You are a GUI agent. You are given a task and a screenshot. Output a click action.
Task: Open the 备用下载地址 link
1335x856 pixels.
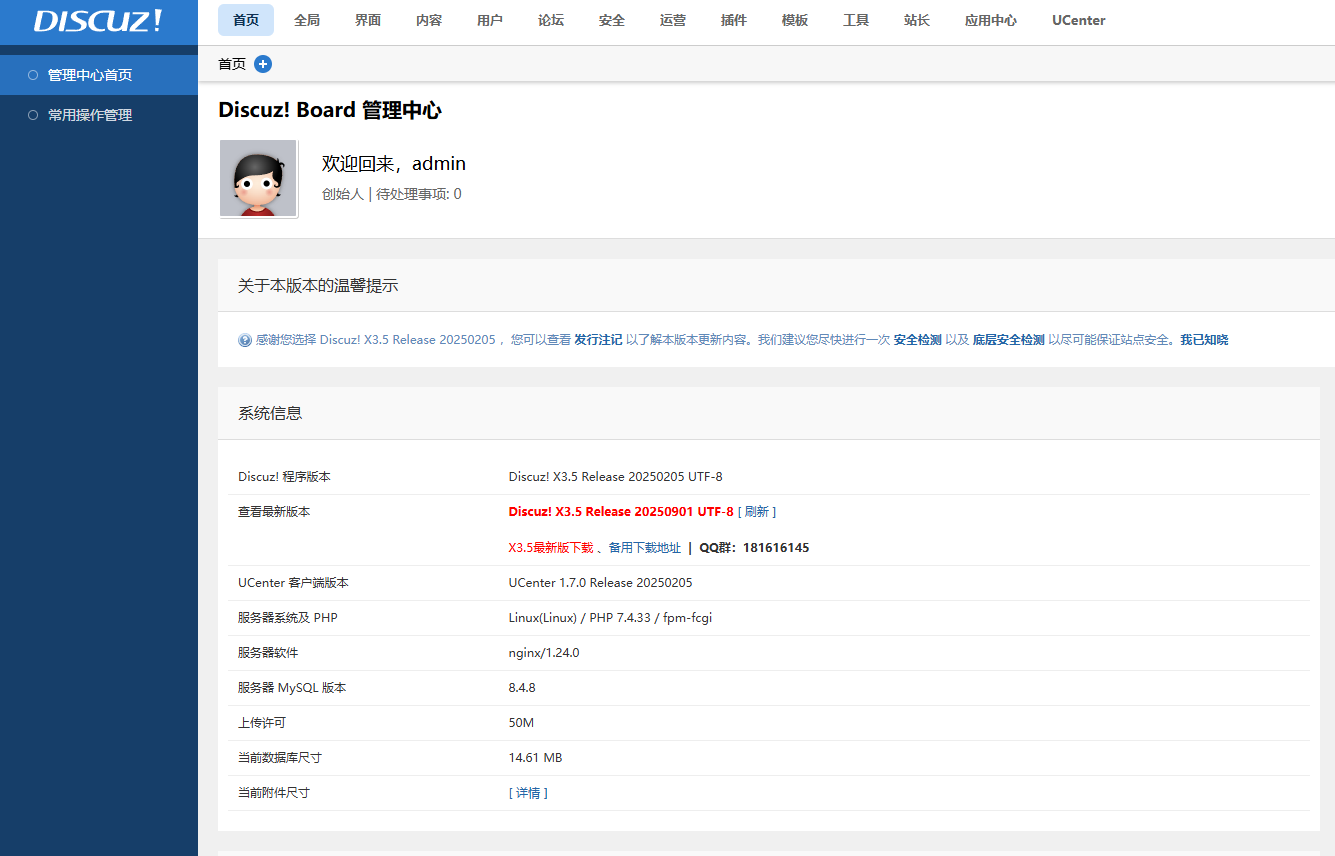tap(645, 548)
